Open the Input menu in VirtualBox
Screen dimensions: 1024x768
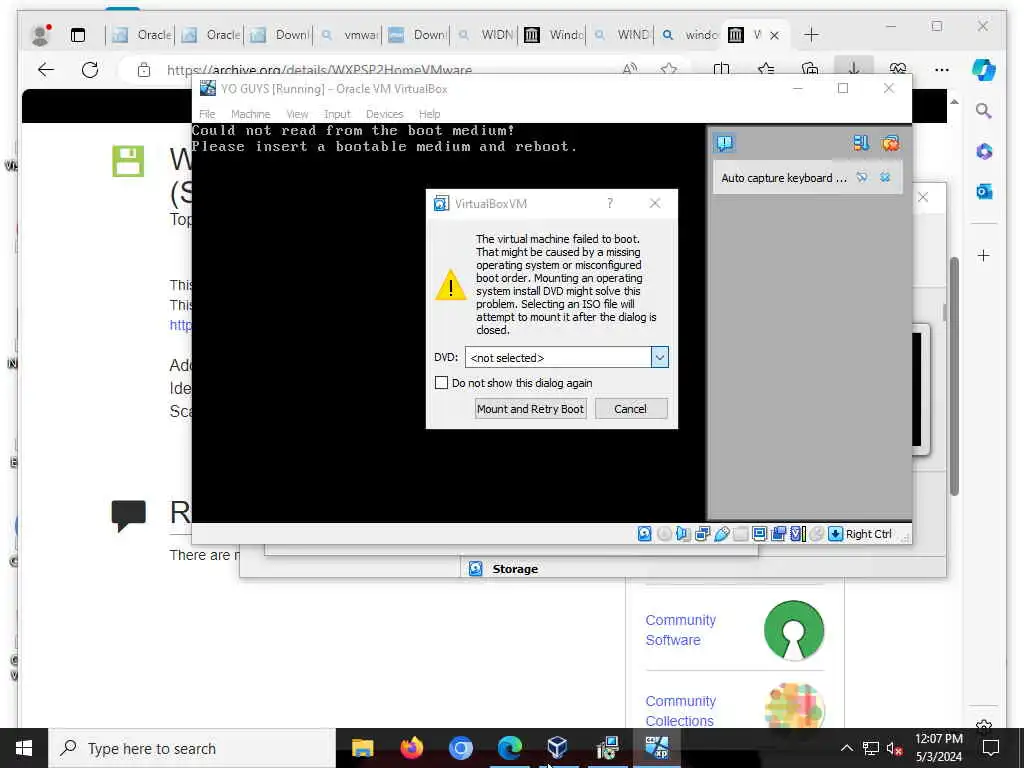pyautogui.click(x=337, y=114)
